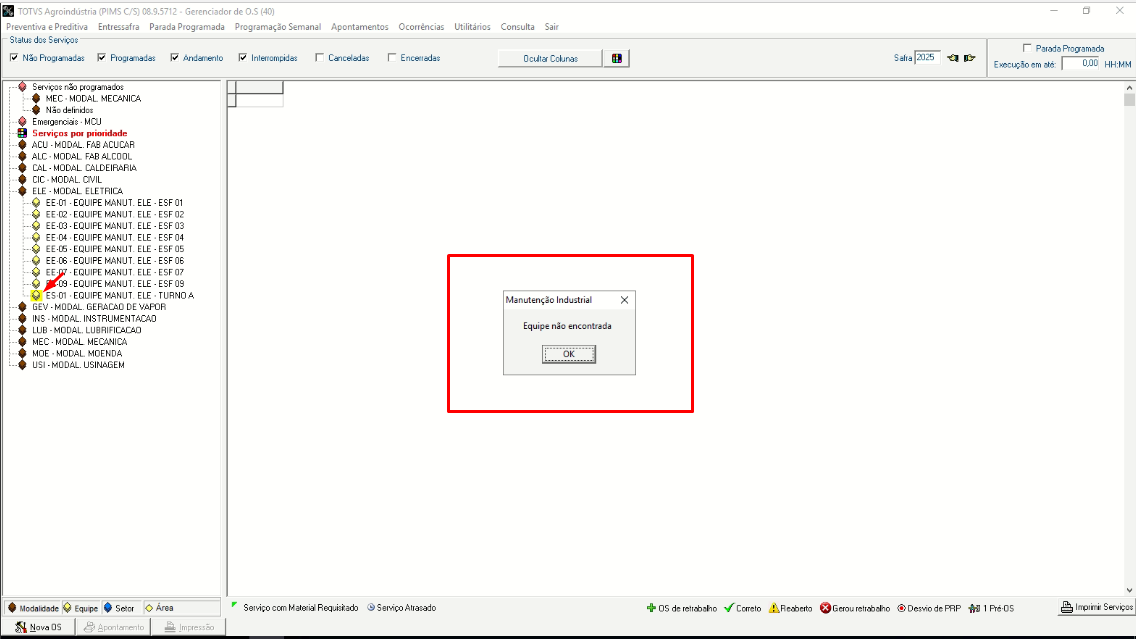
Task: Click the Nova OS button
Action: tap(39, 627)
